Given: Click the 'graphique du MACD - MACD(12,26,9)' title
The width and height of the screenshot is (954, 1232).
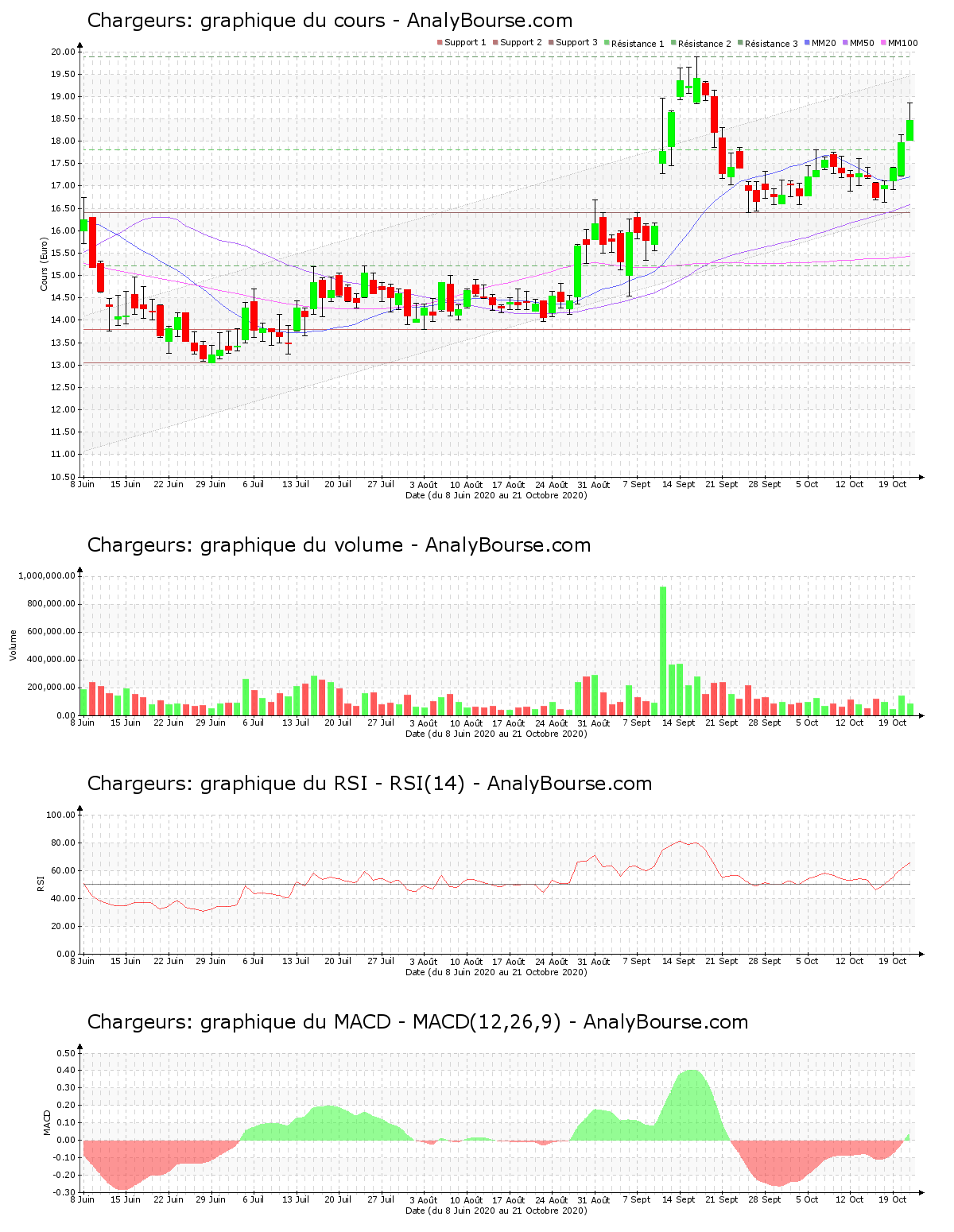Looking at the screenshot, I should click(x=417, y=1022).
